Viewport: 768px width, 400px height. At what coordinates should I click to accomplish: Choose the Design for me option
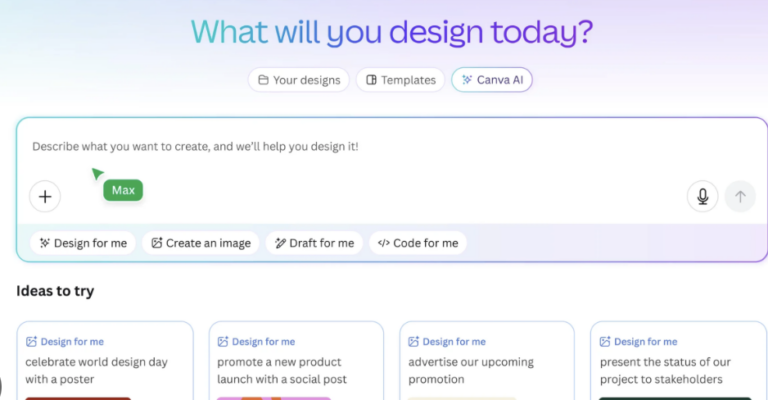pyautogui.click(x=83, y=243)
